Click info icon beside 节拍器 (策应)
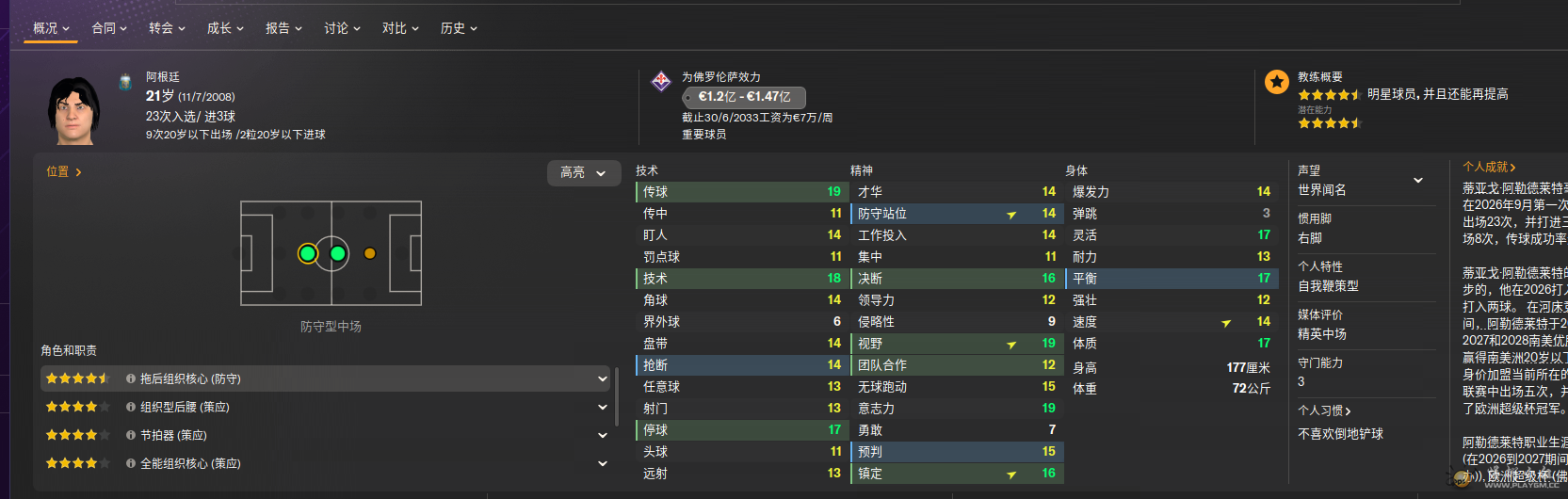Viewport: 1568px width, 499px height. [x=131, y=435]
